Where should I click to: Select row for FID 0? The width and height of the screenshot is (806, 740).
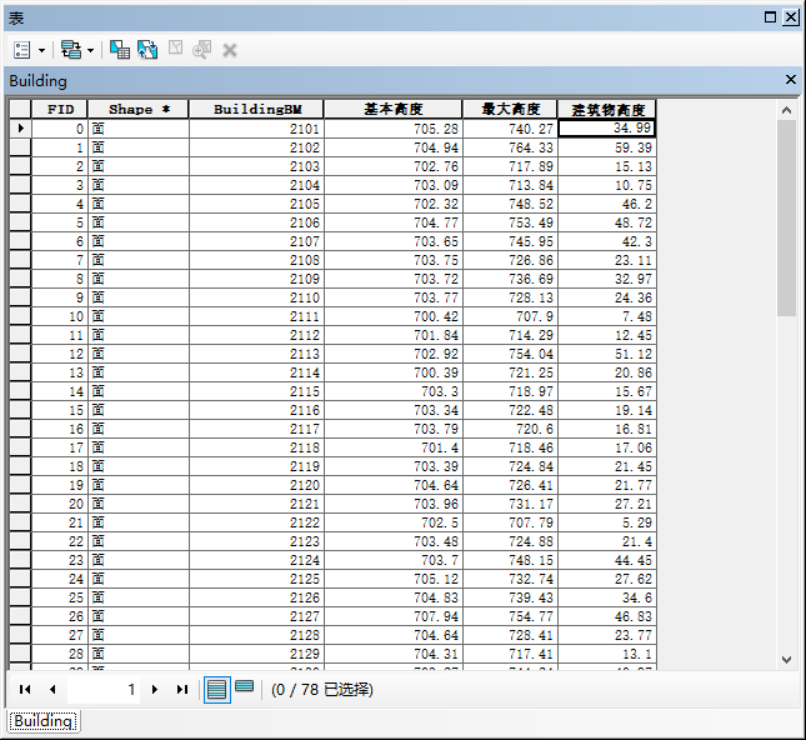[21, 128]
